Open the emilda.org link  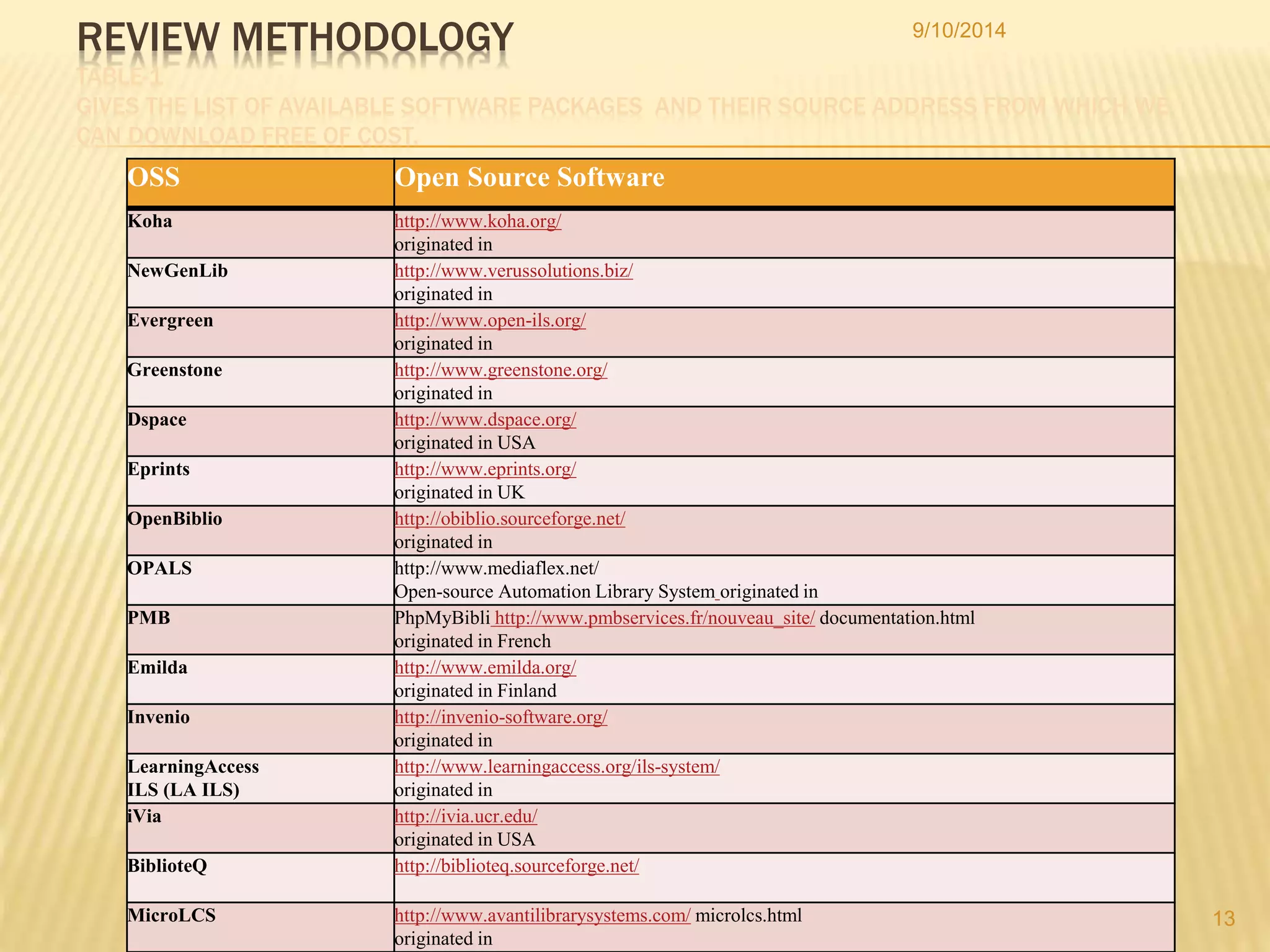pos(486,668)
